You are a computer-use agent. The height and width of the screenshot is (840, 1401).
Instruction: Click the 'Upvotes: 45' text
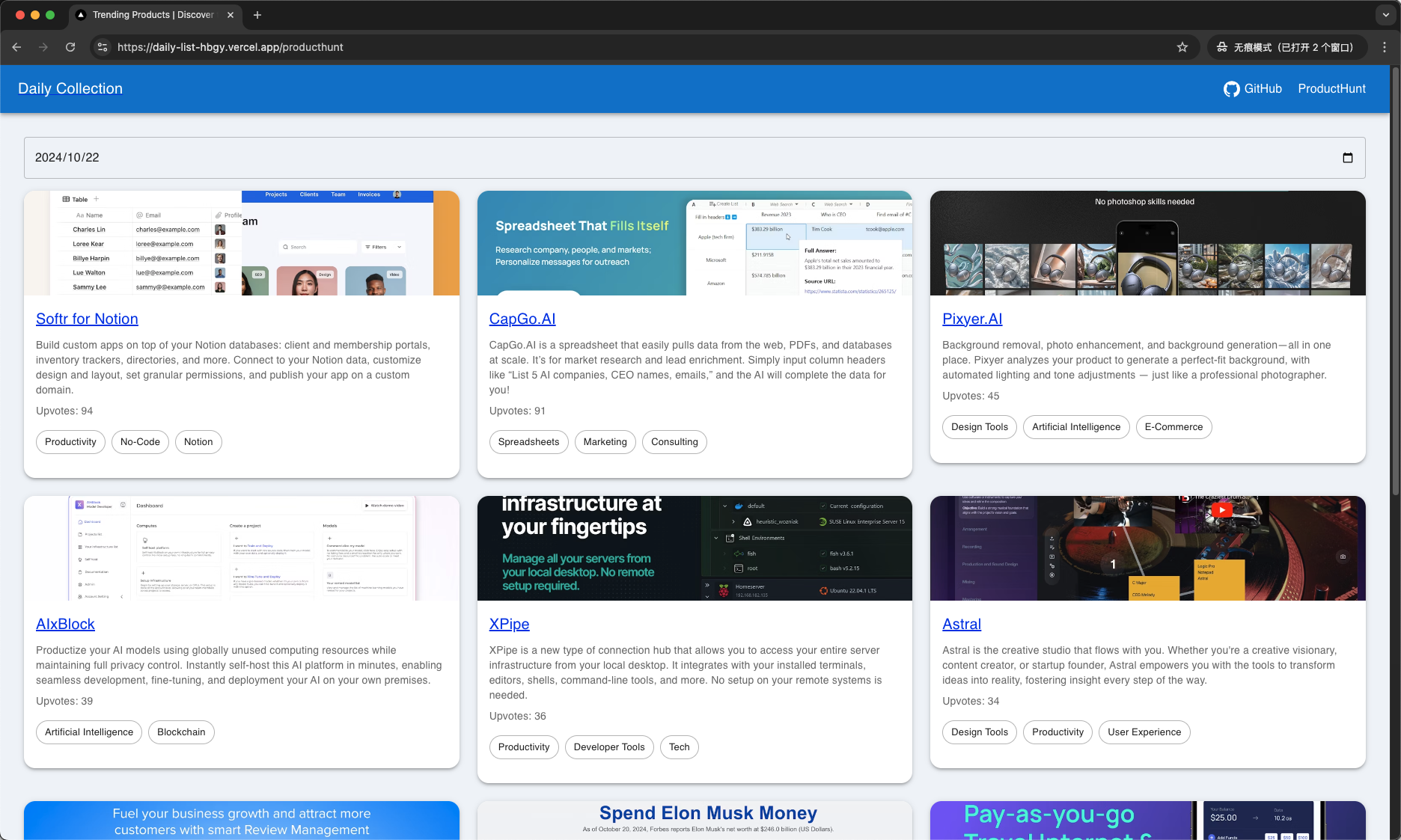[x=971, y=396]
